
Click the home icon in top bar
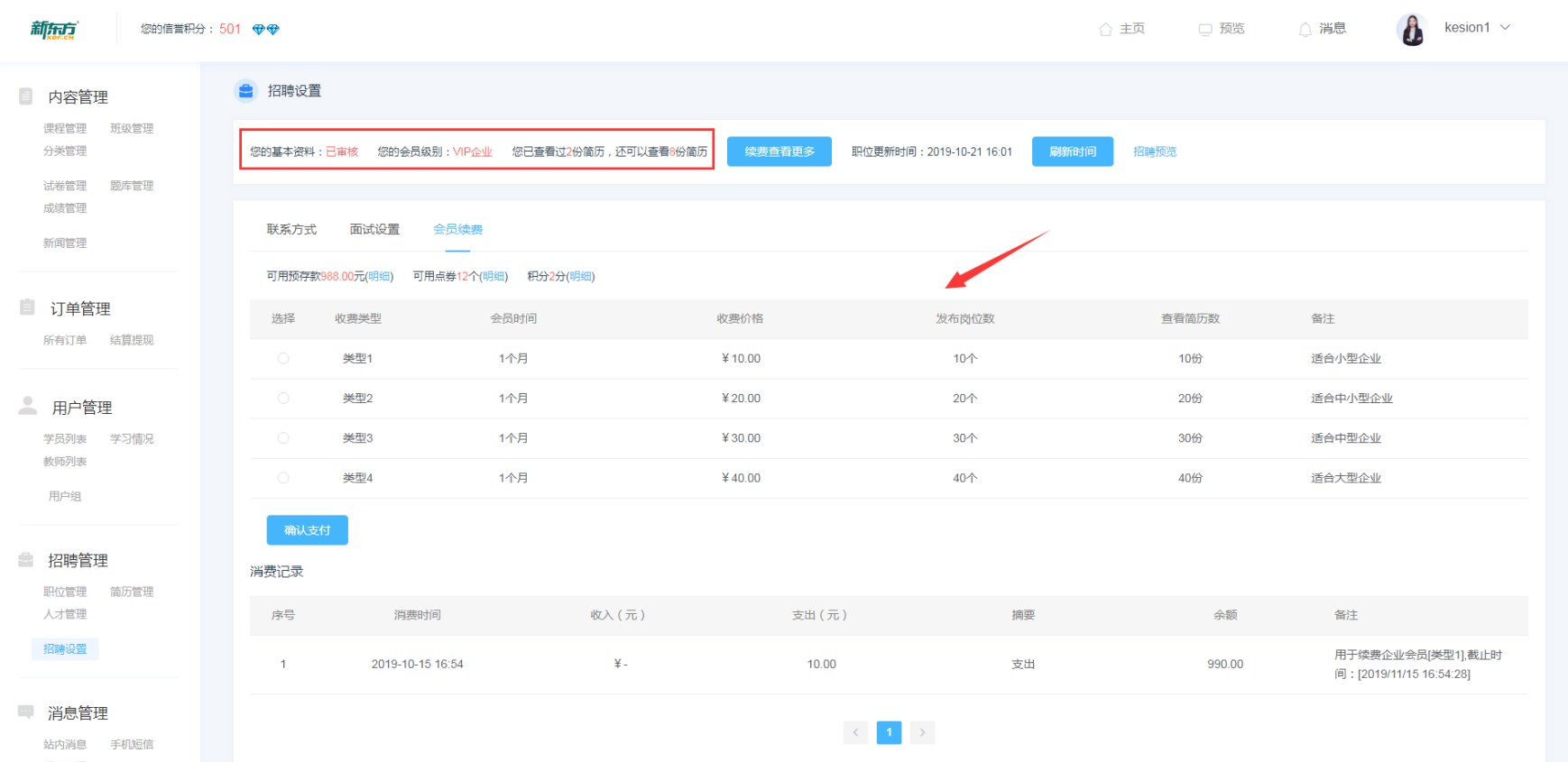tap(1105, 29)
